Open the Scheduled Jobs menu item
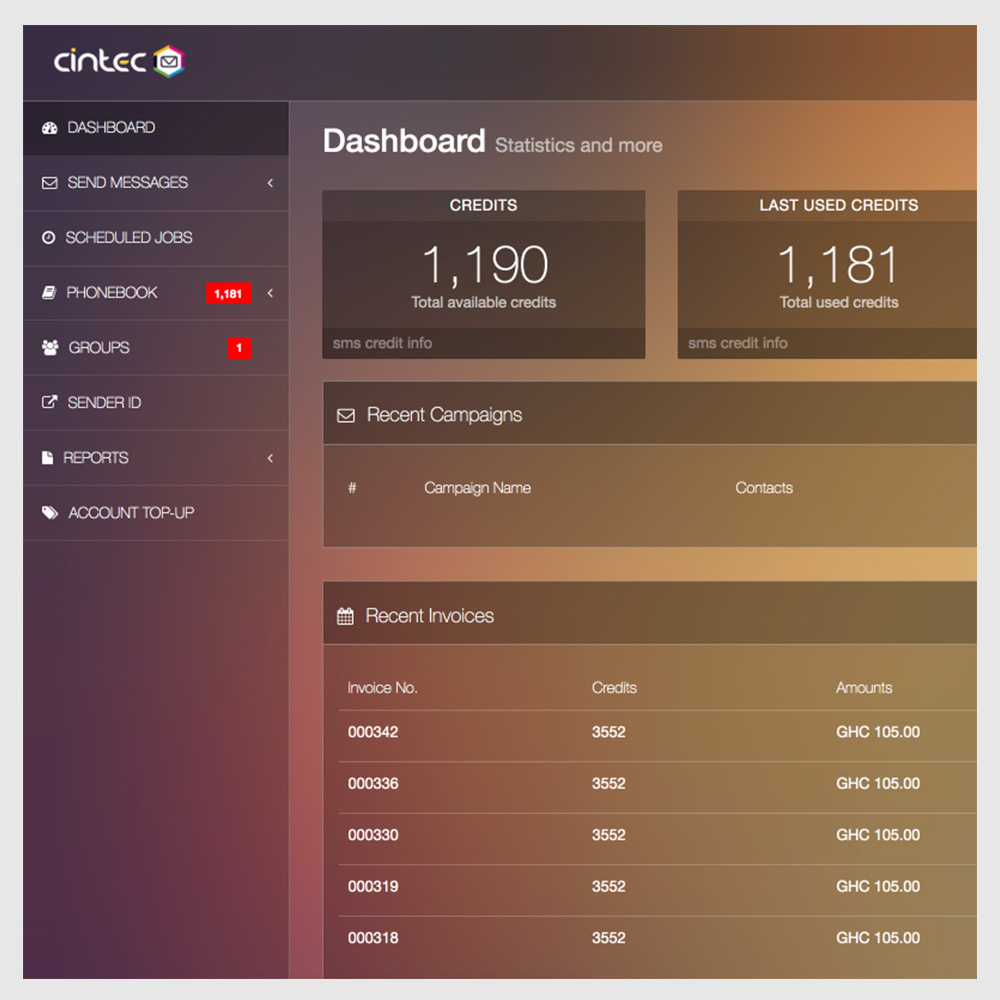The image size is (1000, 1000). point(129,238)
